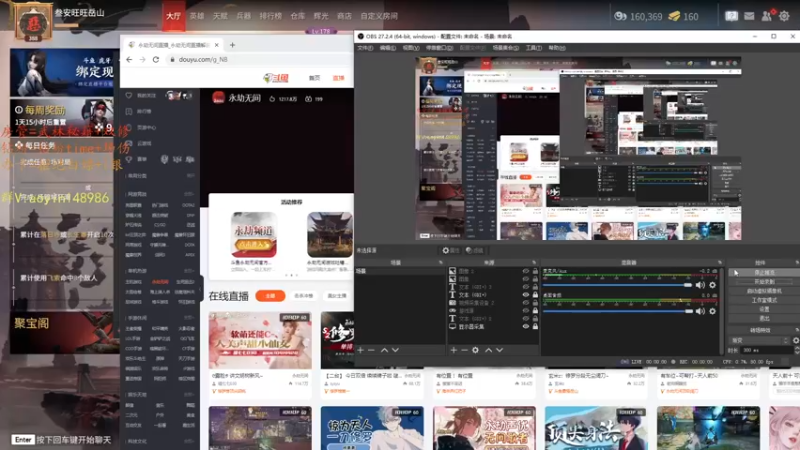Click the 时长 duration stepper arrows
The height and width of the screenshot is (450, 800).
(796, 350)
